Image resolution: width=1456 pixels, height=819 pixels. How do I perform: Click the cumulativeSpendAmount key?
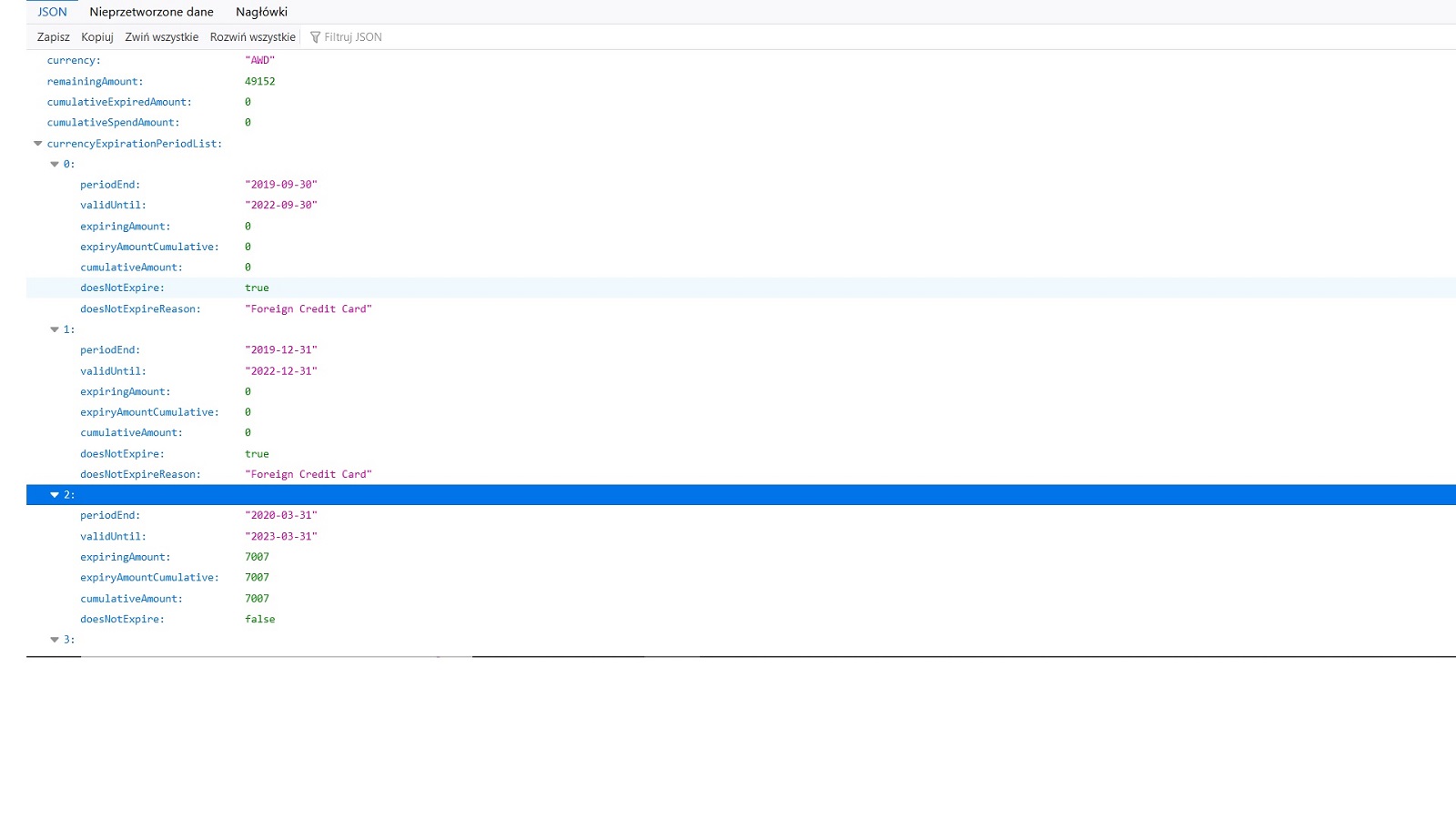click(113, 123)
